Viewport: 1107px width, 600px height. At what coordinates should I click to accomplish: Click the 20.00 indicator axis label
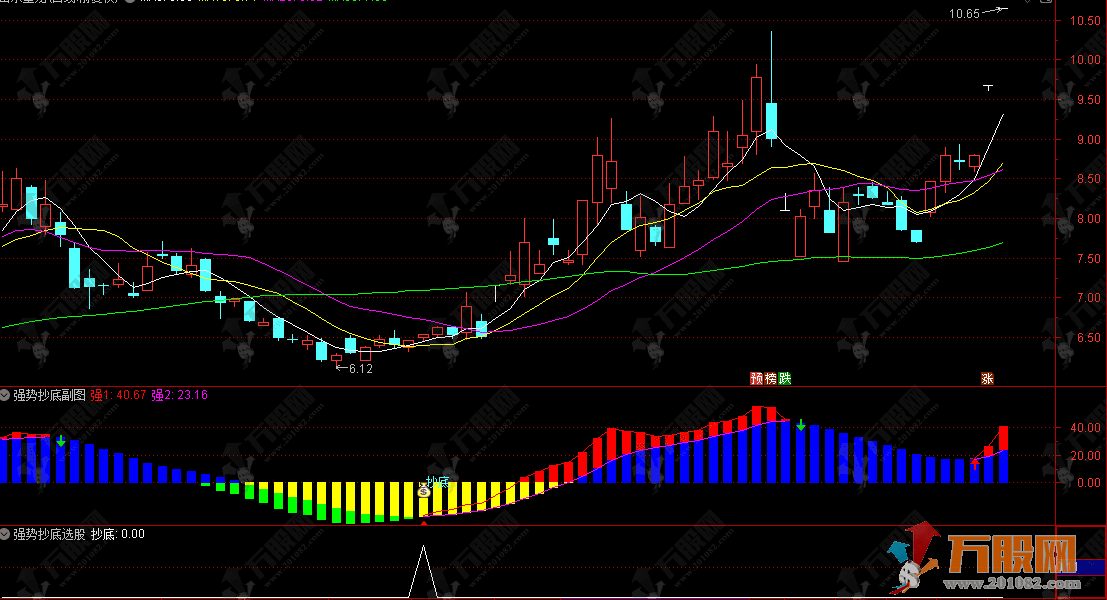pos(1086,456)
